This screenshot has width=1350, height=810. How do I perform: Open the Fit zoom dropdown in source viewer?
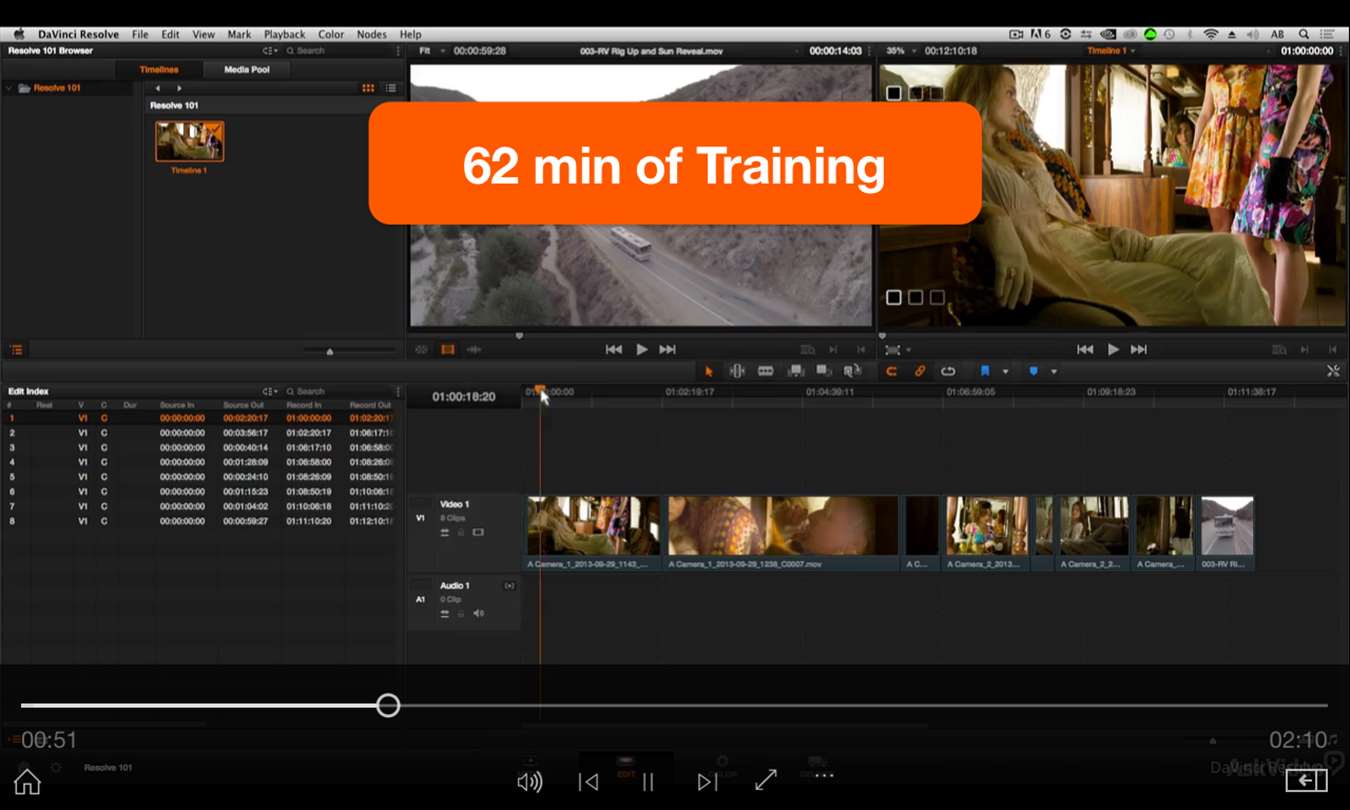[430, 50]
